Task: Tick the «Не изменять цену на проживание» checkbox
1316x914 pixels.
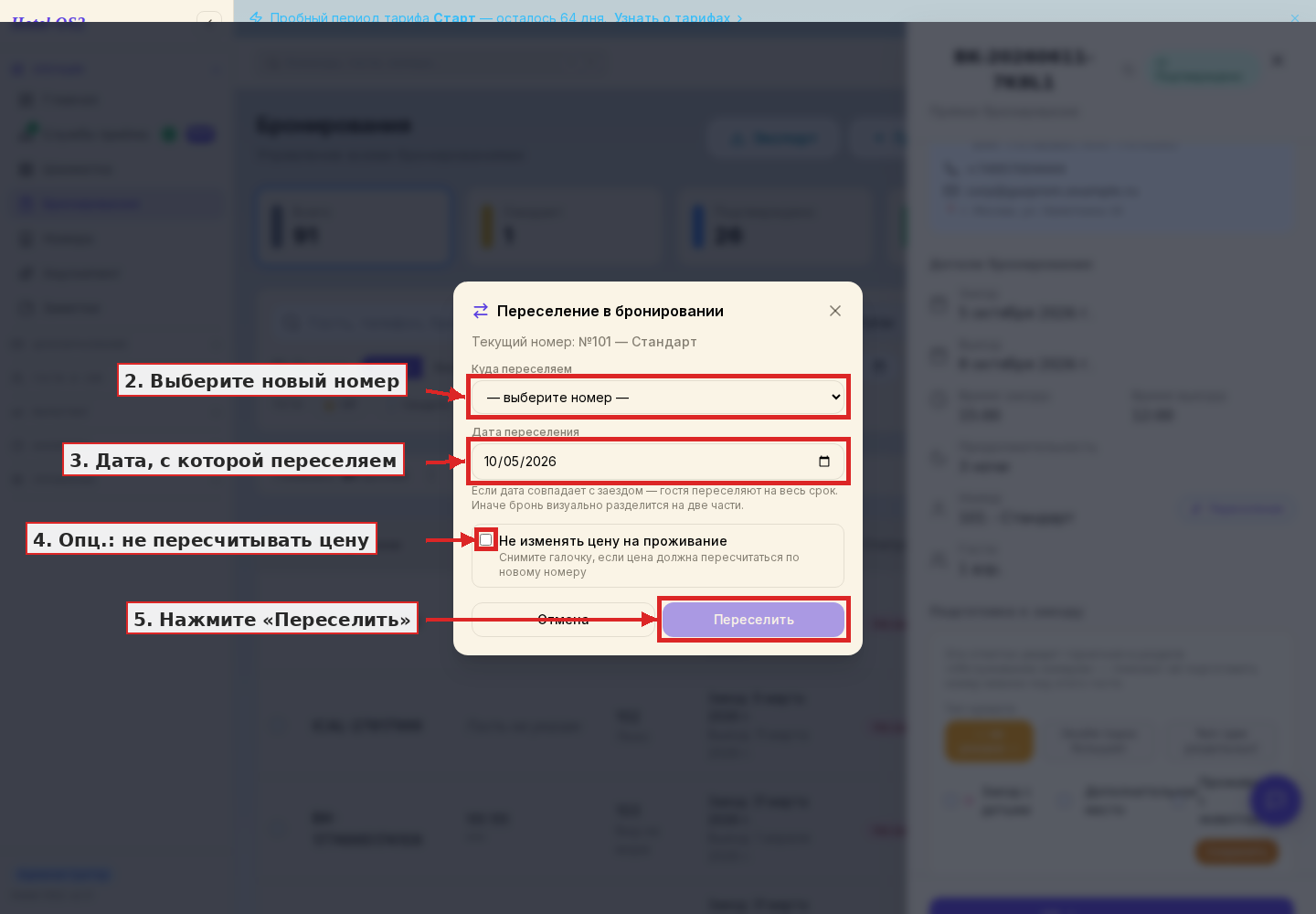Action: tap(486, 540)
